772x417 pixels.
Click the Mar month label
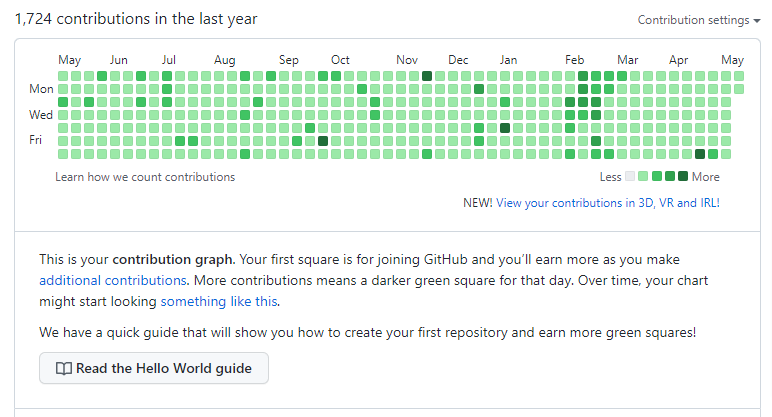point(628,60)
